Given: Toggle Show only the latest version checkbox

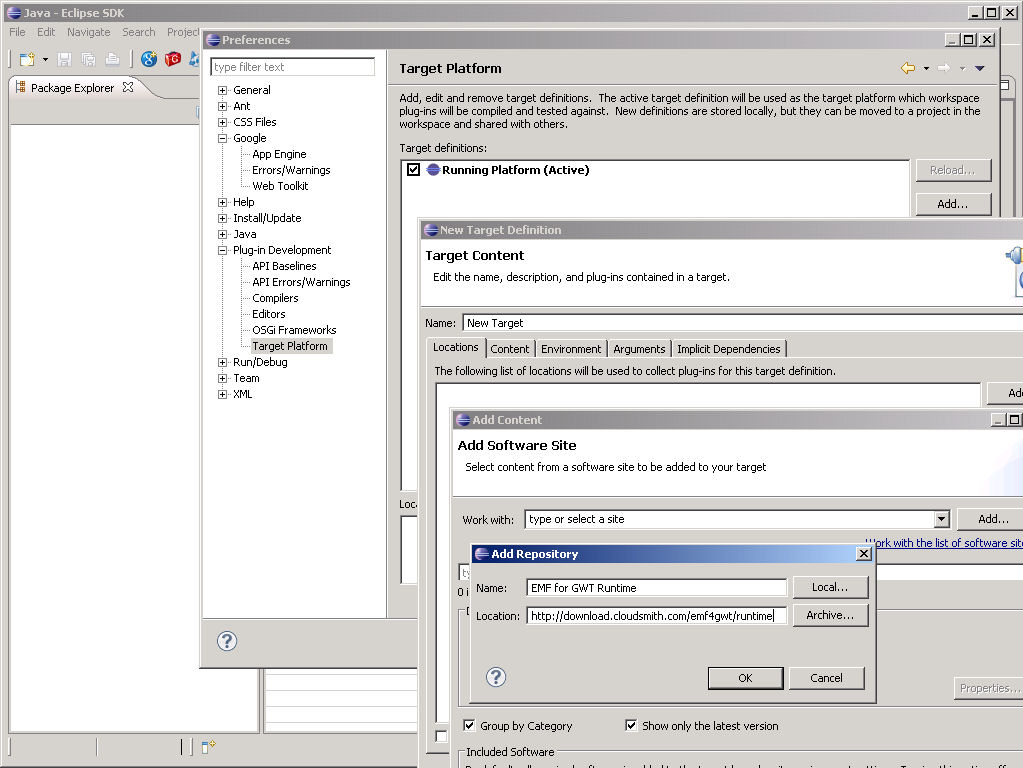Looking at the screenshot, I should coord(631,725).
